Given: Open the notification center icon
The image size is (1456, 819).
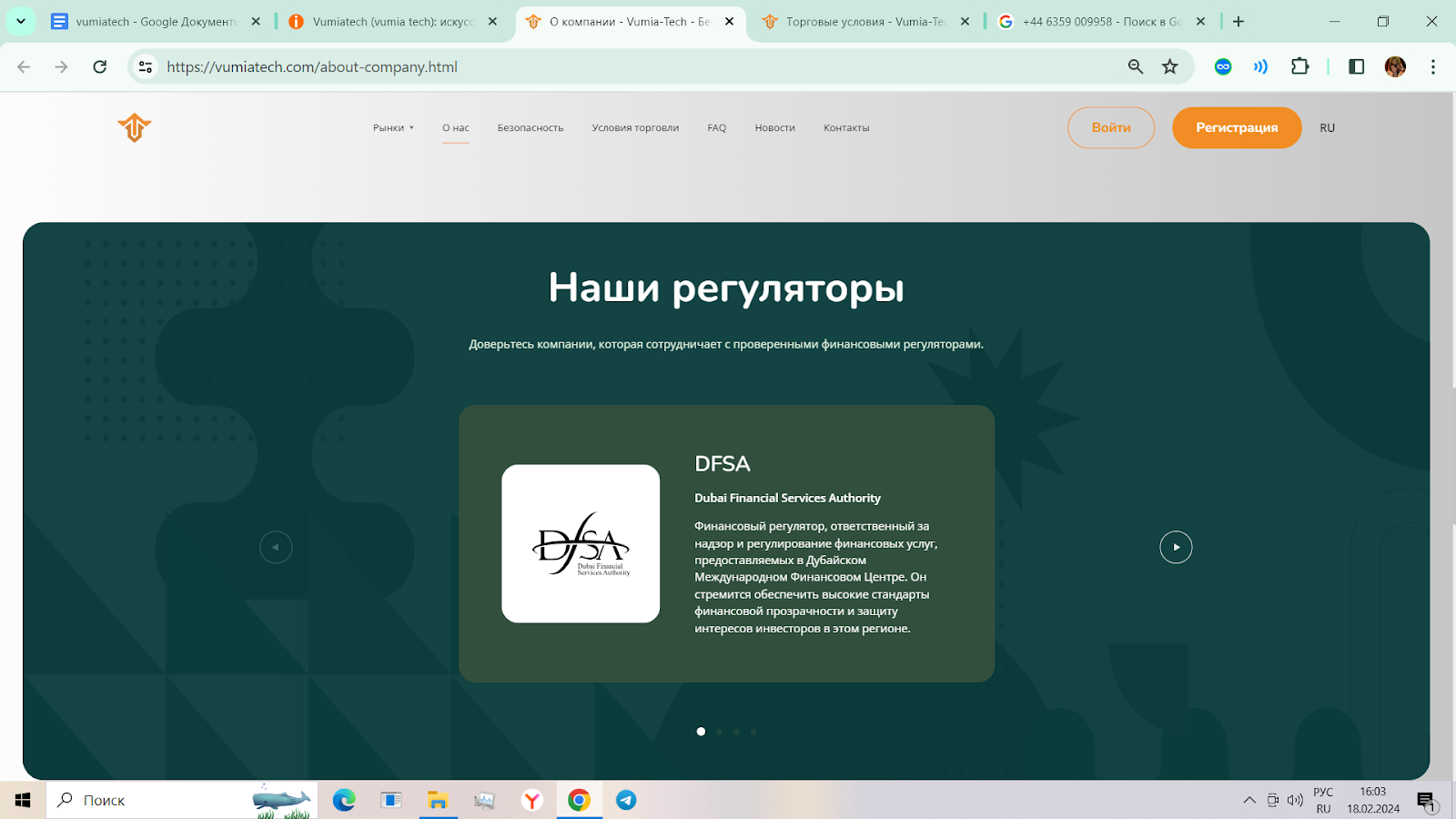Looking at the screenshot, I should (x=1426, y=801).
